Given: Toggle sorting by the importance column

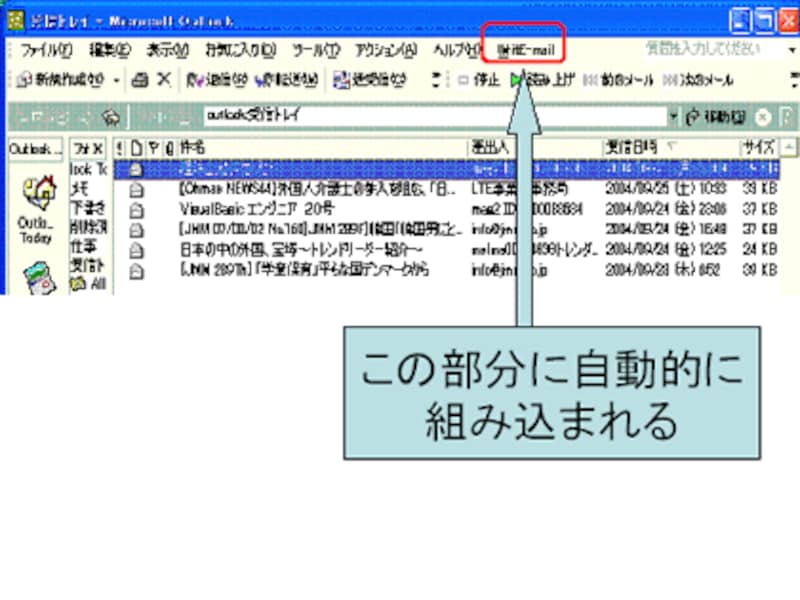Looking at the screenshot, I should pos(119,146).
